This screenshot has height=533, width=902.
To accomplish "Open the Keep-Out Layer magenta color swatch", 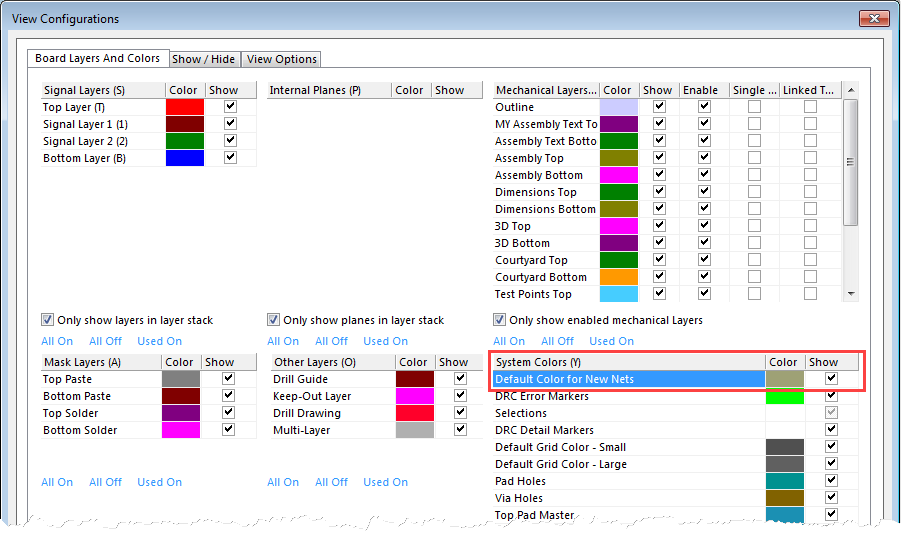I will (415, 396).
